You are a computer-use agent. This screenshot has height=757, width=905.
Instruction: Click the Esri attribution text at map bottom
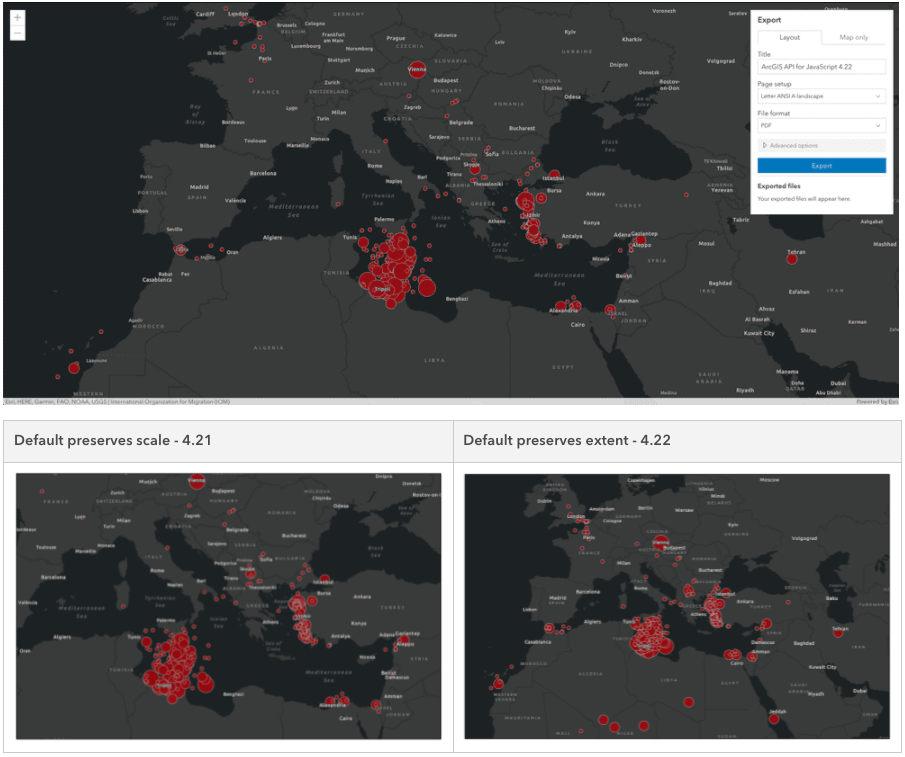115,399
